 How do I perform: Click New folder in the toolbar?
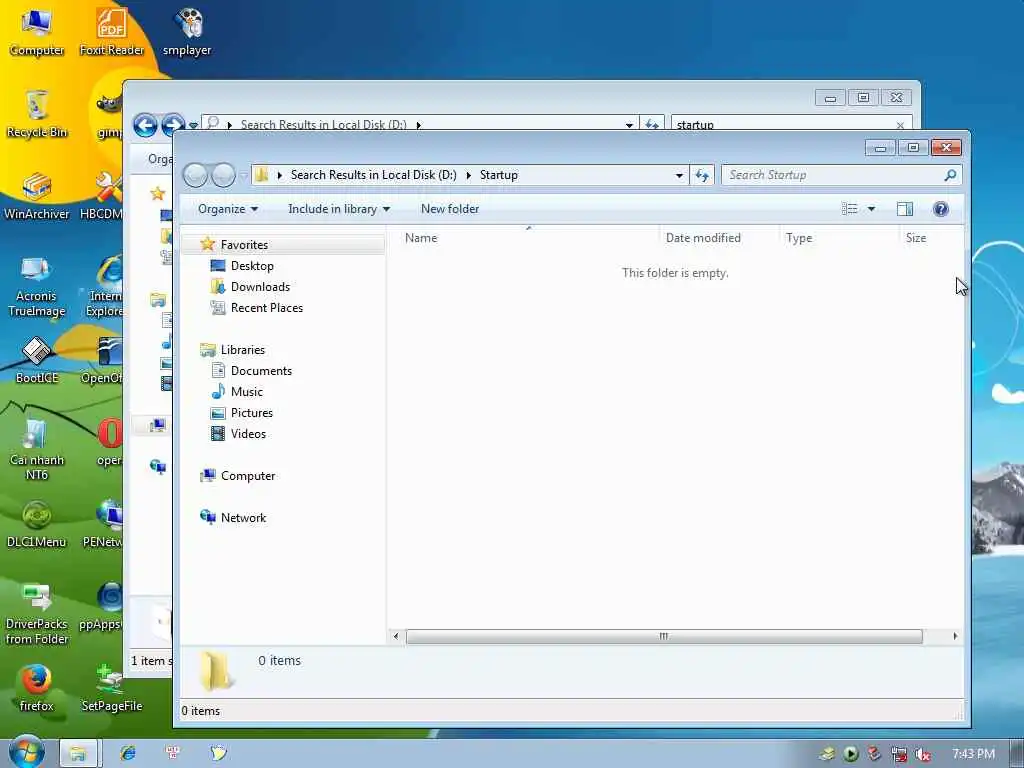coord(450,209)
